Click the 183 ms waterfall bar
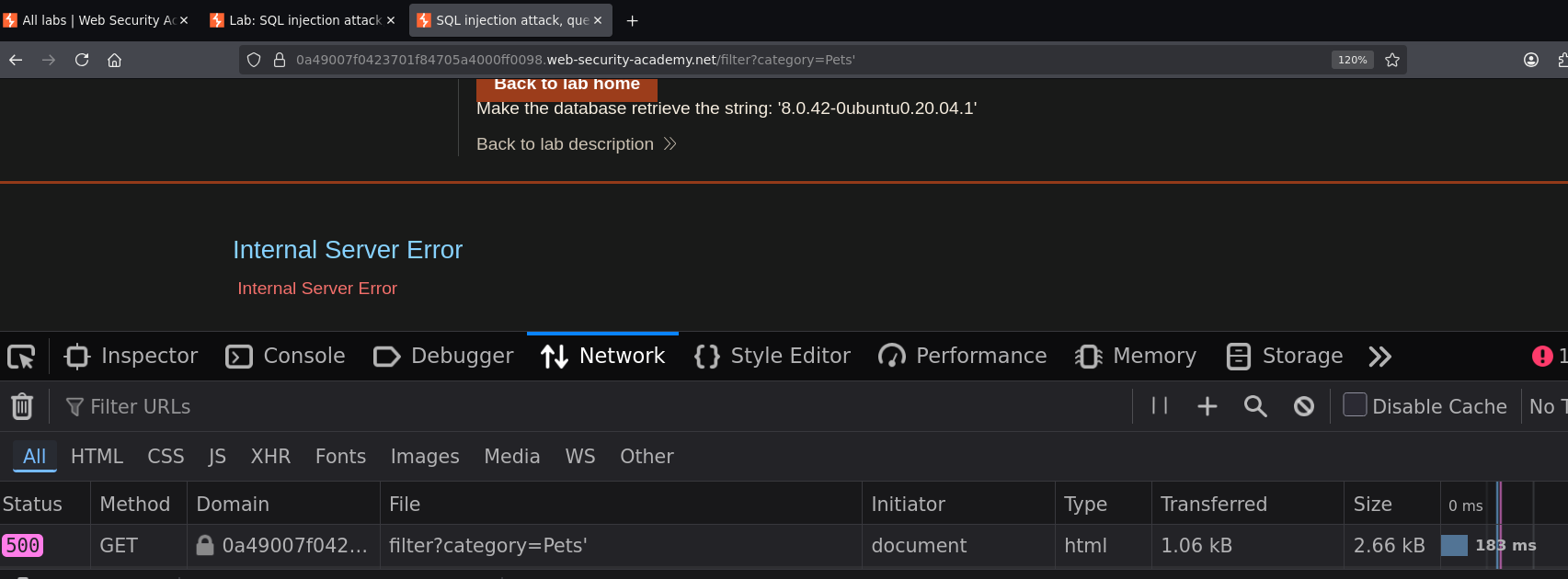1568x579 pixels. (x=1454, y=545)
